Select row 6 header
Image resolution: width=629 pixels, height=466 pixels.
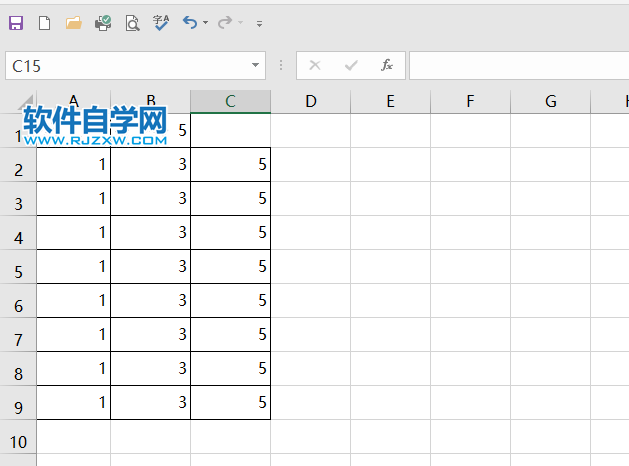pos(18,301)
